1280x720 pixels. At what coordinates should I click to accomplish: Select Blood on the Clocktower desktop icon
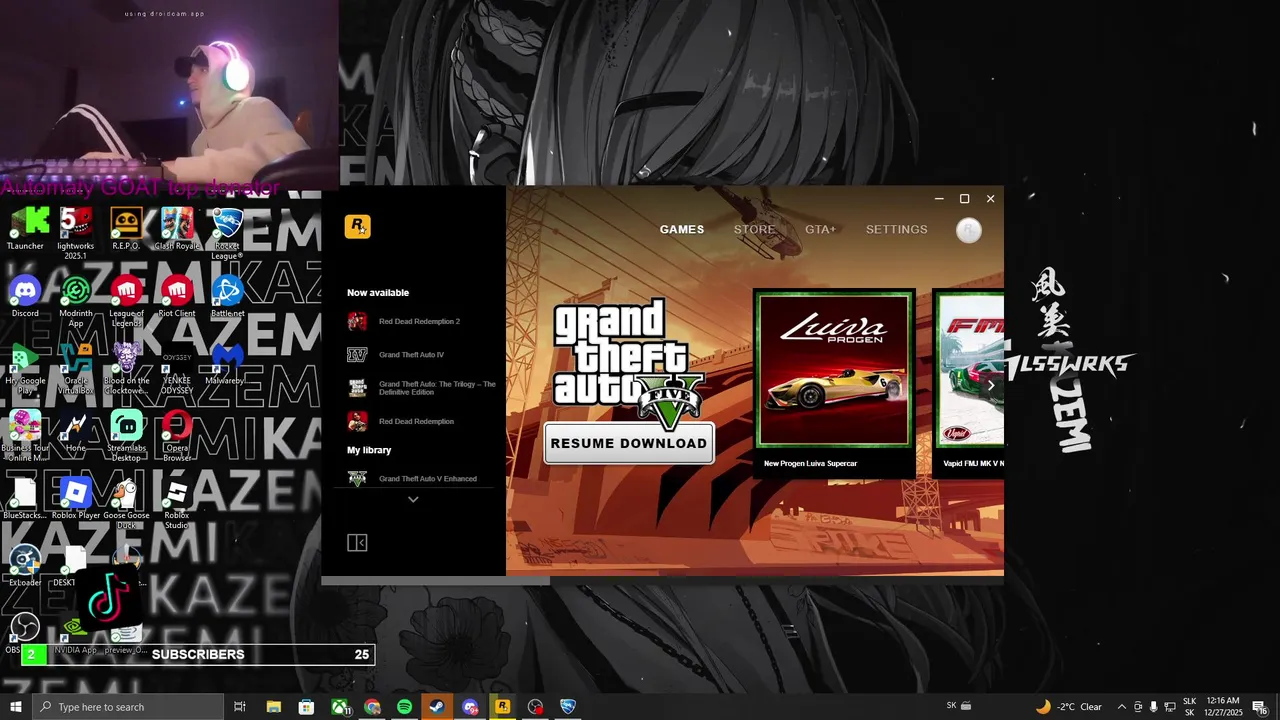(126, 368)
